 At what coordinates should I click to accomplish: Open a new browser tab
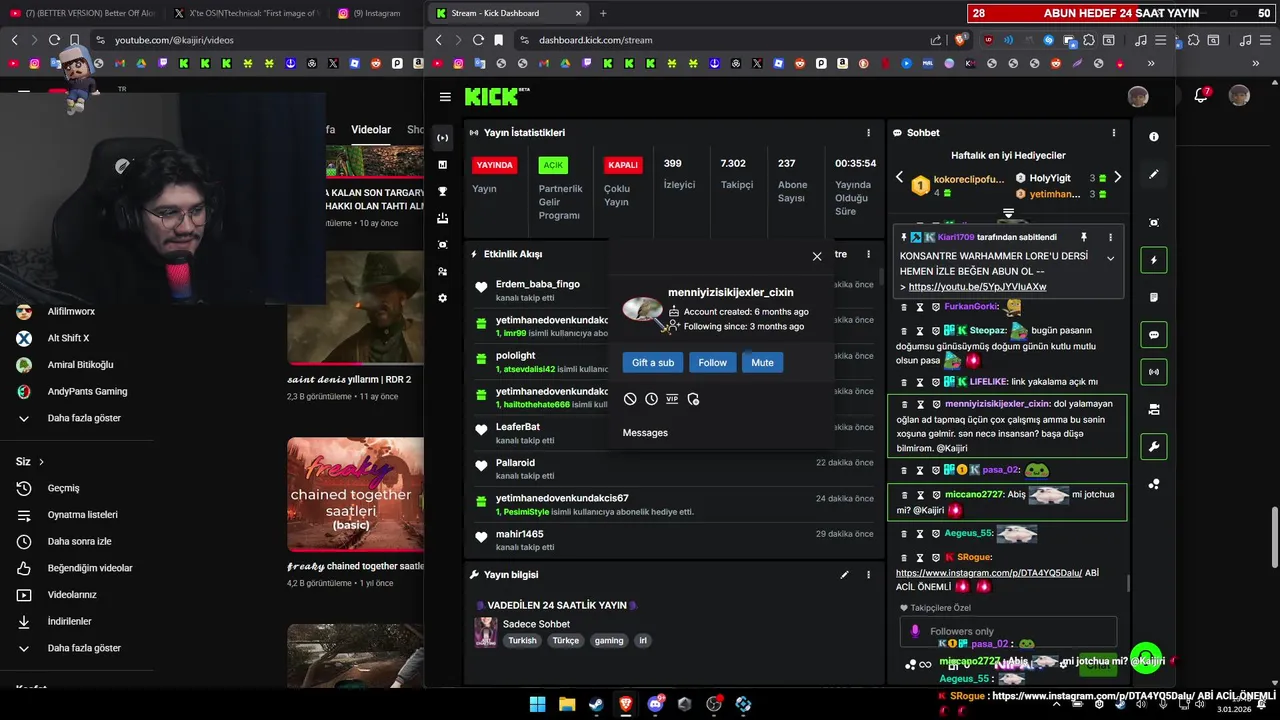point(602,13)
